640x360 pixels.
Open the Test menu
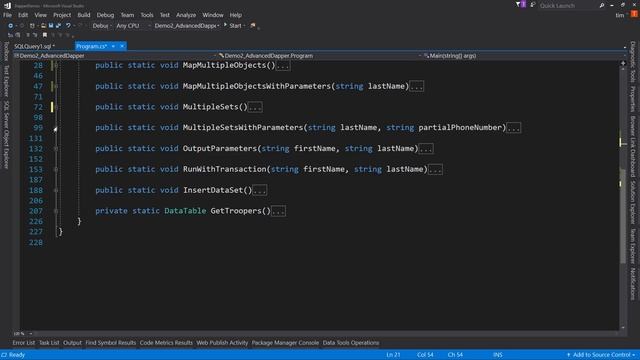click(x=164, y=15)
